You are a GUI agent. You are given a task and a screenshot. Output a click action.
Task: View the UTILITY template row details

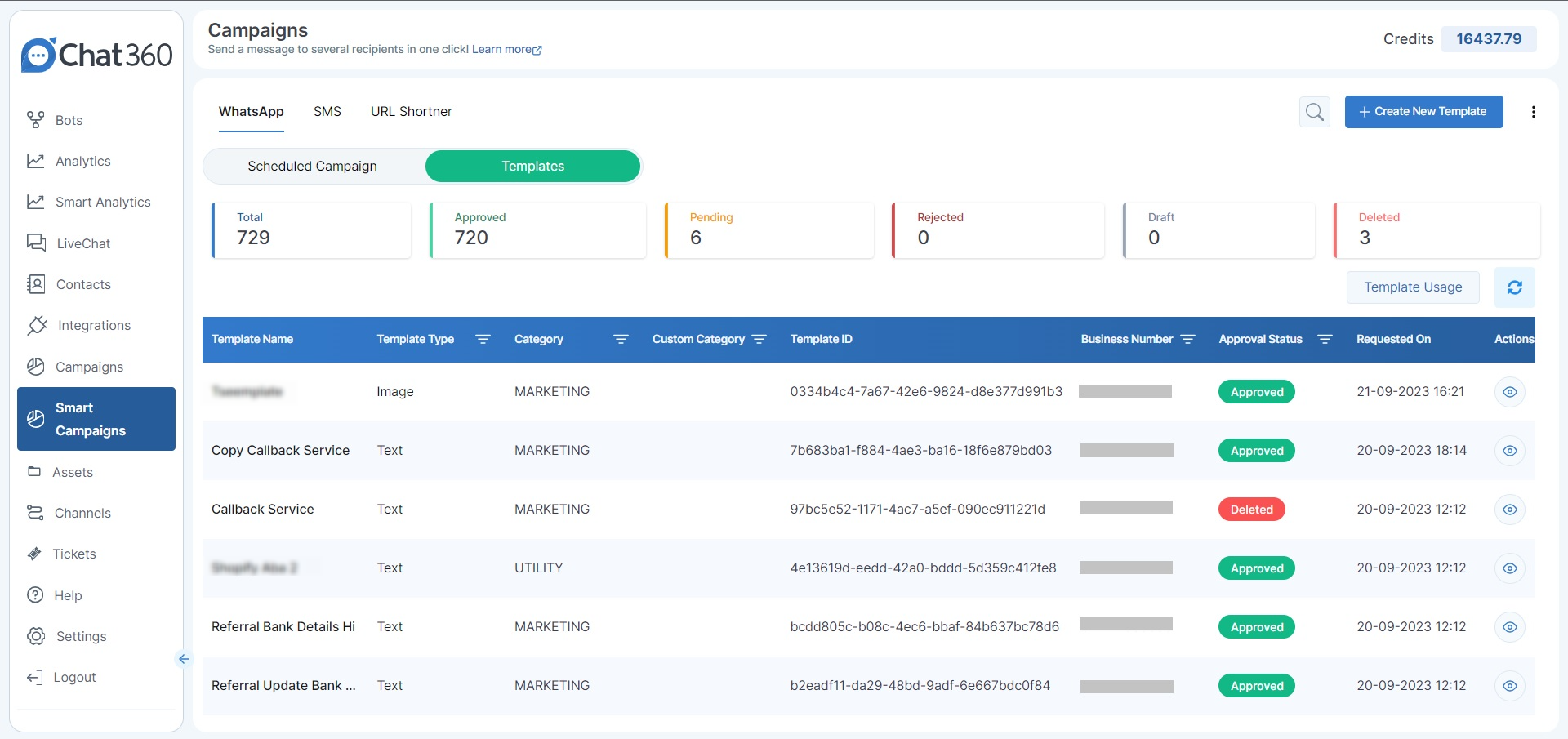point(1510,568)
